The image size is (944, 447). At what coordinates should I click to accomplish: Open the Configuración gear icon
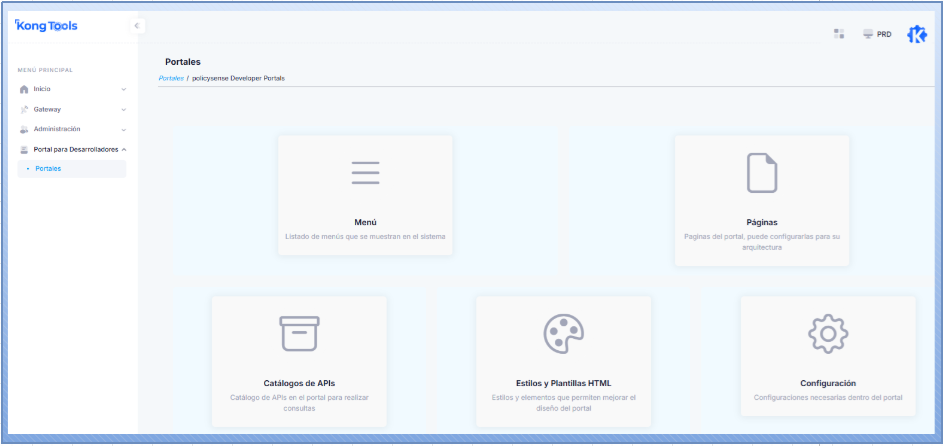(828, 333)
